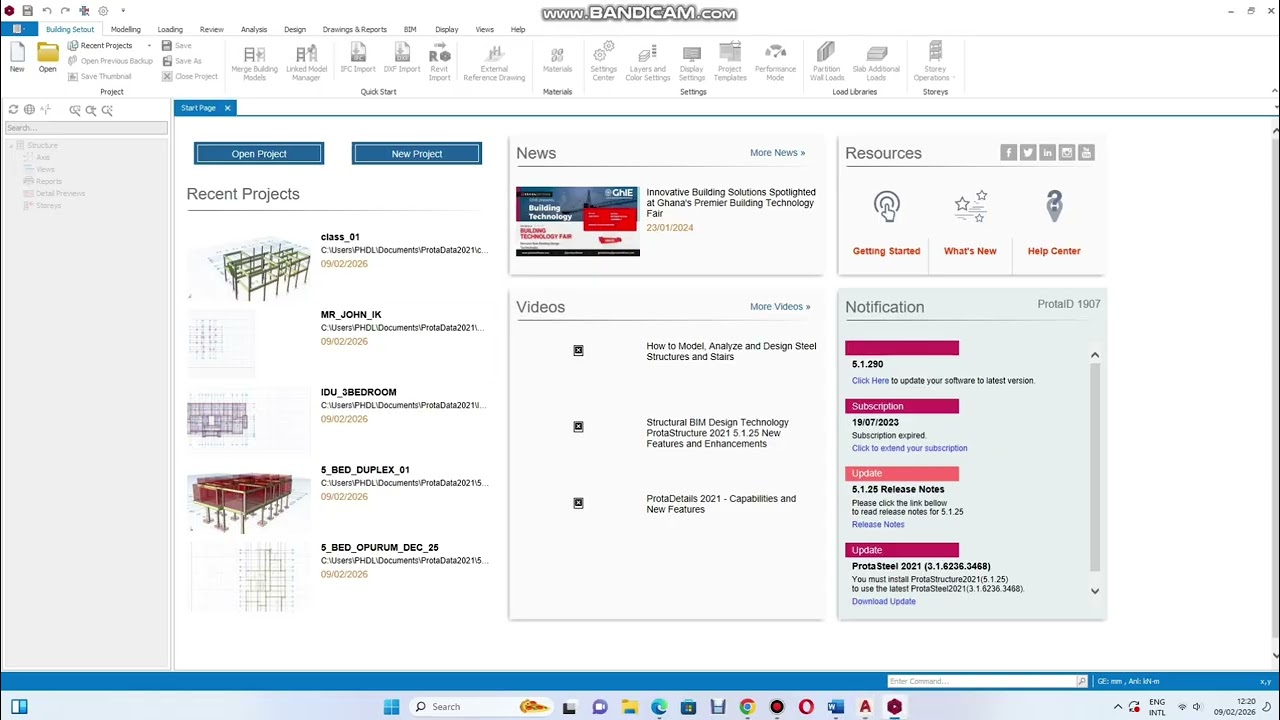The height and width of the screenshot is (720, 1280).
Task: Follow the More News link
Action: tap(777, 153)
